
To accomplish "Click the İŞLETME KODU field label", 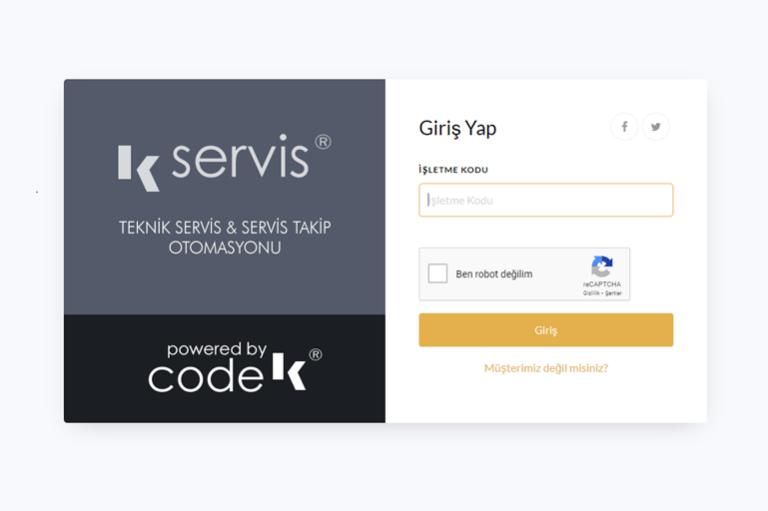I will click(453, 170).
